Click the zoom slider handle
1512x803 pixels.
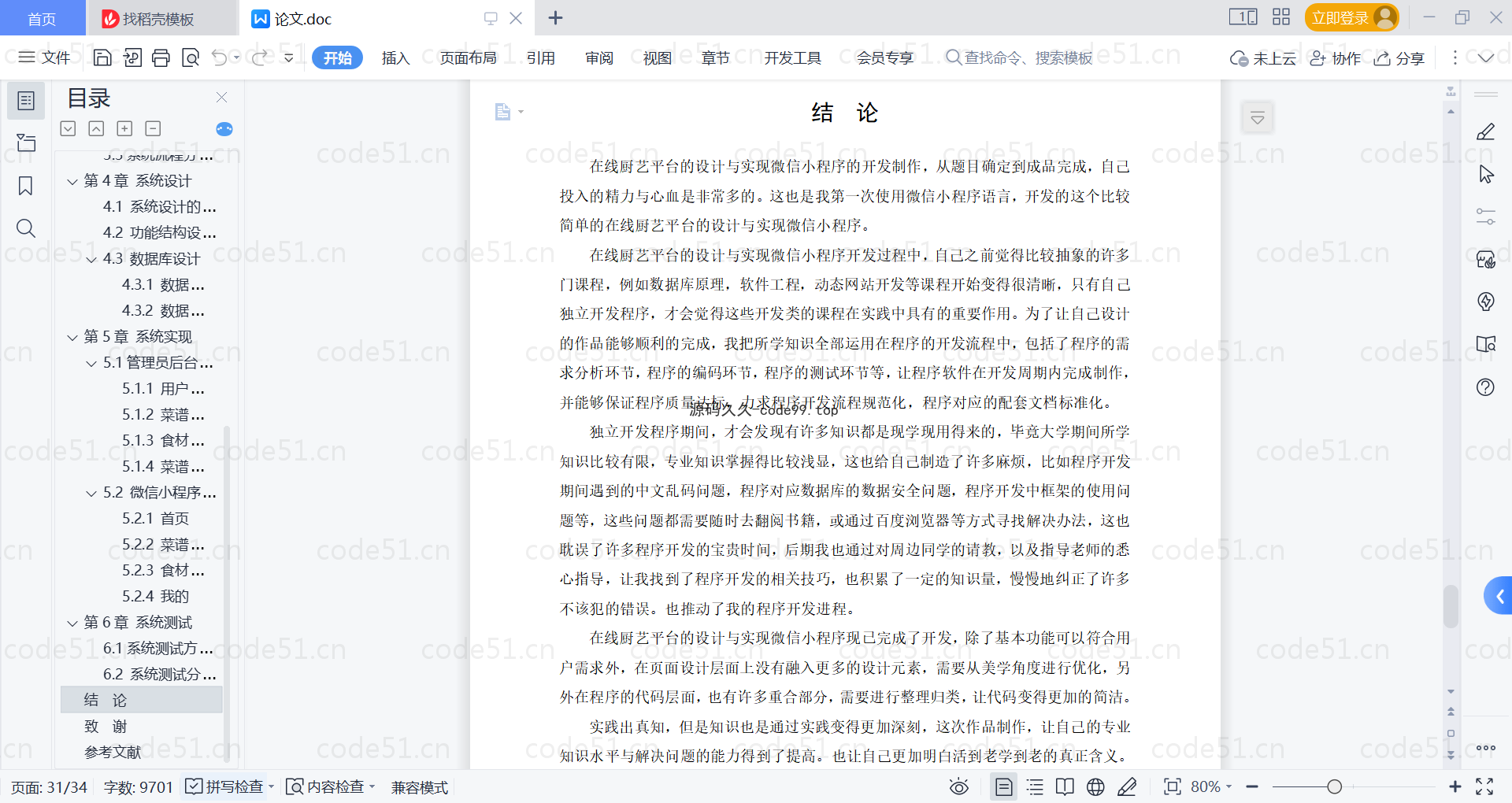tap(1334, 786)
